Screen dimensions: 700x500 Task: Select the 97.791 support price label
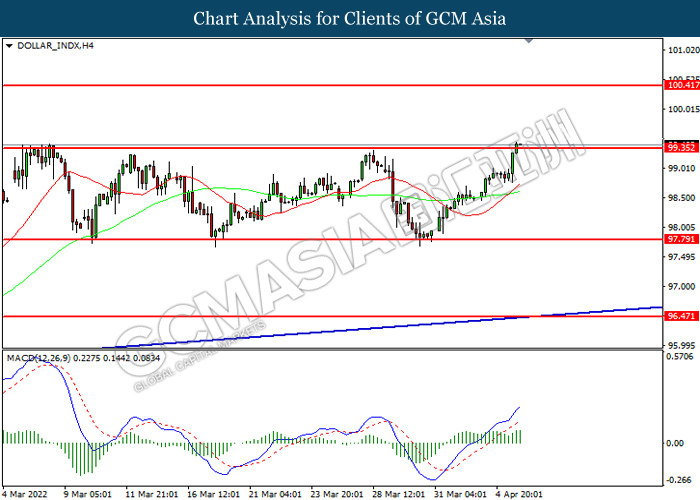pos(681,239)
